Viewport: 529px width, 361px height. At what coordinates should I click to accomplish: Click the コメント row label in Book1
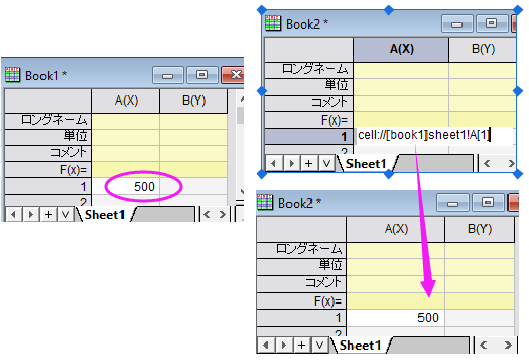click(x=48, y=153)
